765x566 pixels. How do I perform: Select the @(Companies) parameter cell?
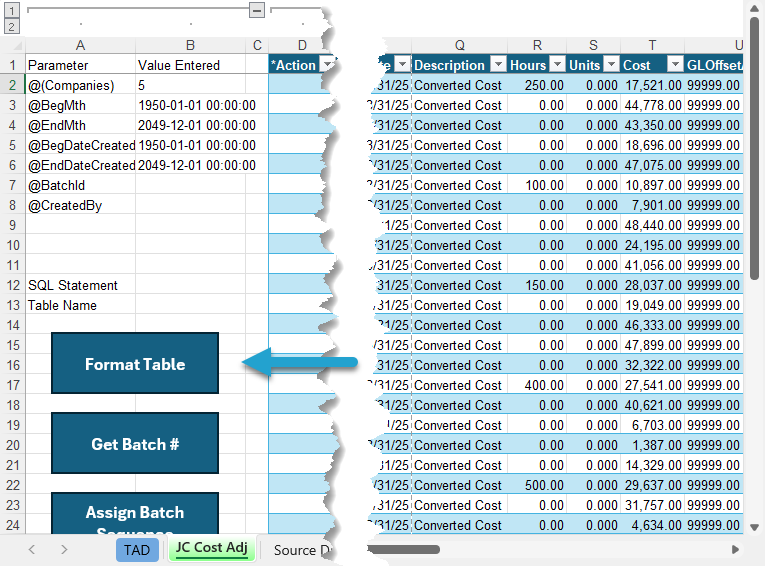click(x=81, y=85)
